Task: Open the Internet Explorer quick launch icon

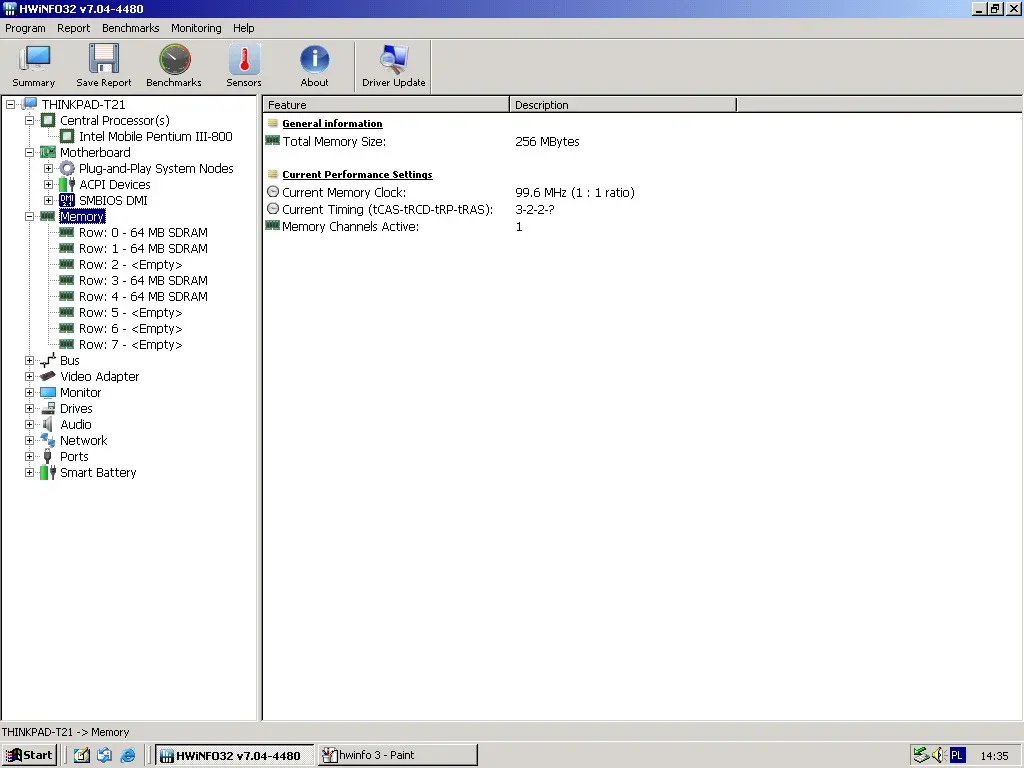Action: [x=128, y=755]
